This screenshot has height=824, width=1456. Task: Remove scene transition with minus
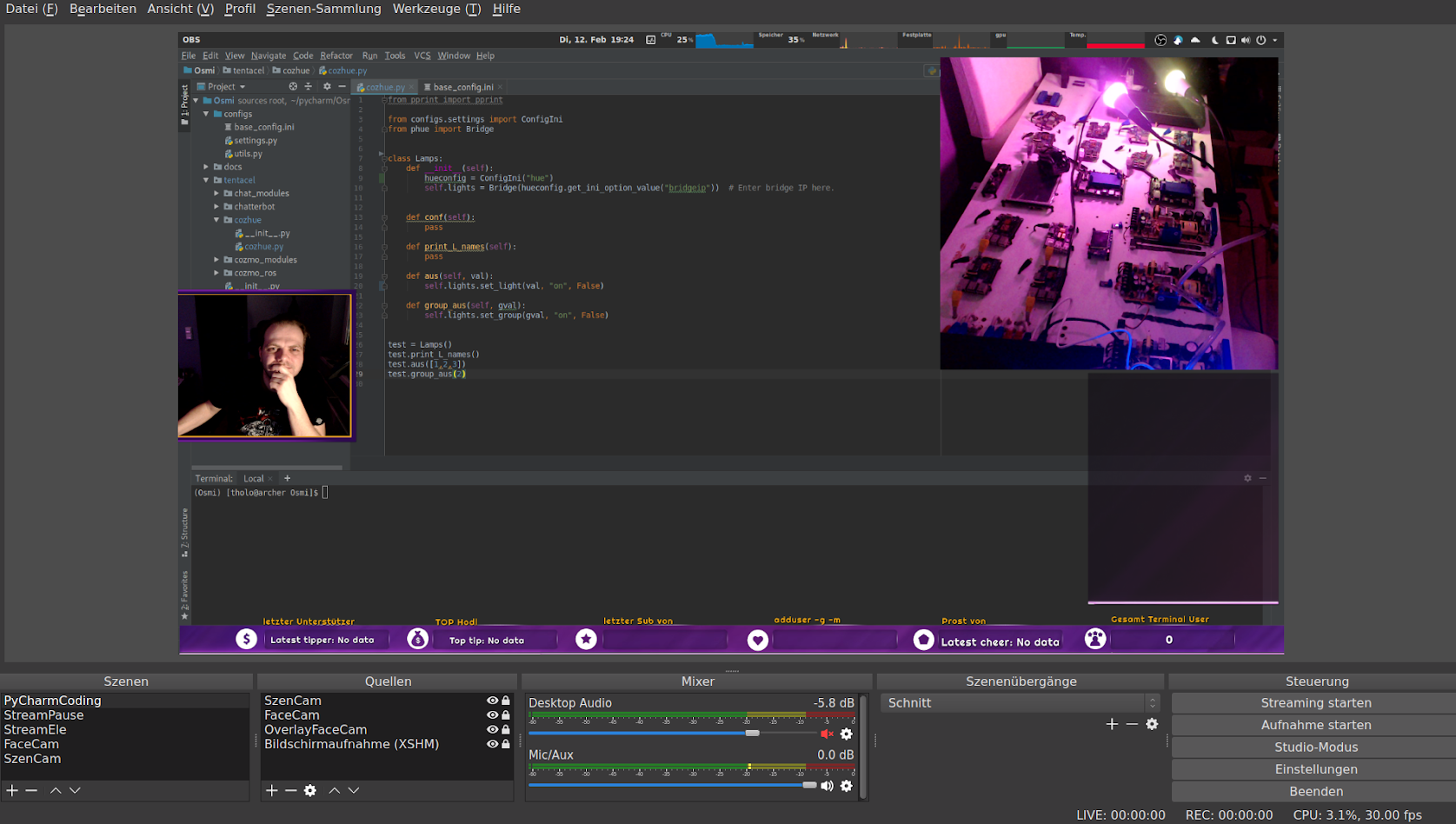[1132, 724]
